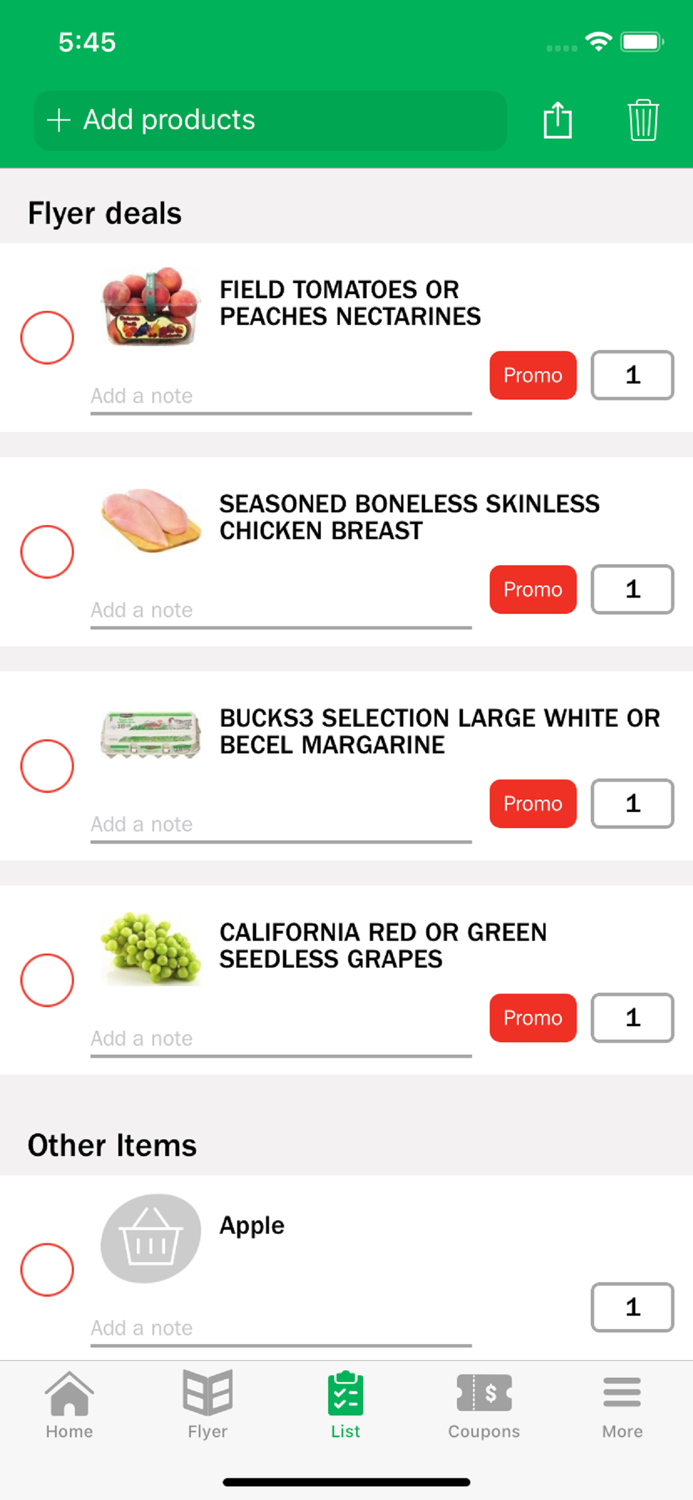Image resolution: width=693 pixels, height=1500 pixels.
Task: Mark the SEASONED BONELESS SKINLESS CHICKEN BREAST complete
Action: tap(47, 551)
